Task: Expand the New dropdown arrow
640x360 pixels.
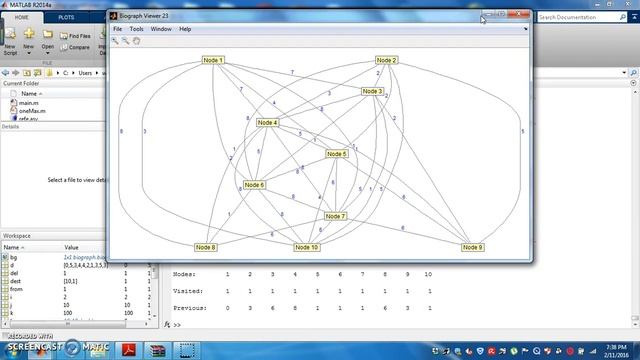Action: coord(29,53)
